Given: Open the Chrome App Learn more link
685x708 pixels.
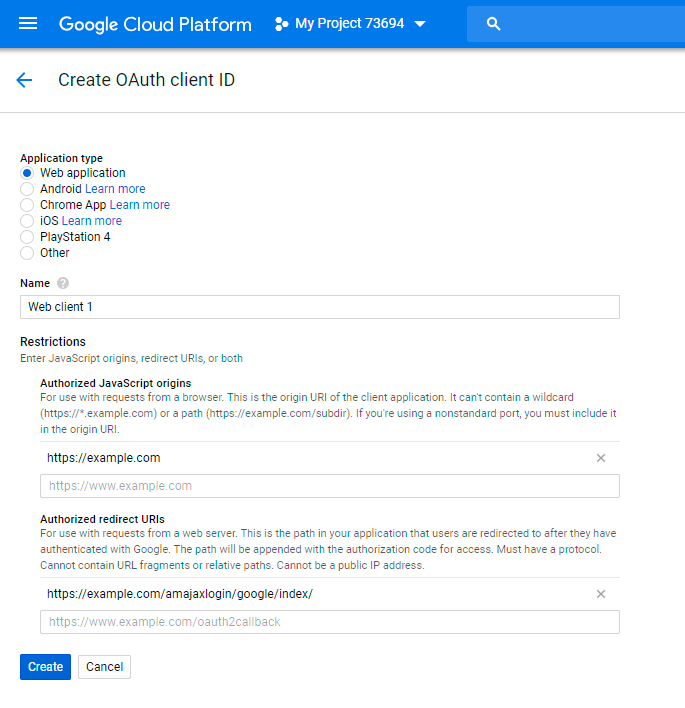Looking at the screenshot, I should [x=140, y=205].
